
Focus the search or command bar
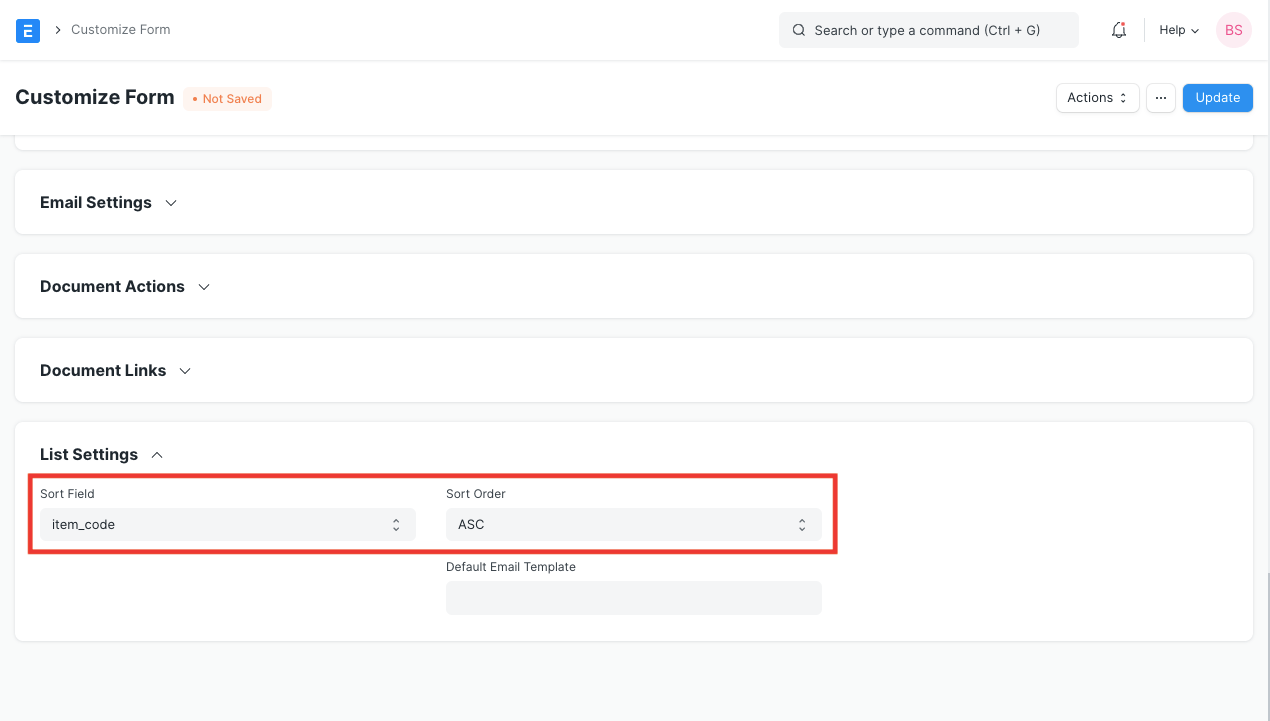click(927, 30)
